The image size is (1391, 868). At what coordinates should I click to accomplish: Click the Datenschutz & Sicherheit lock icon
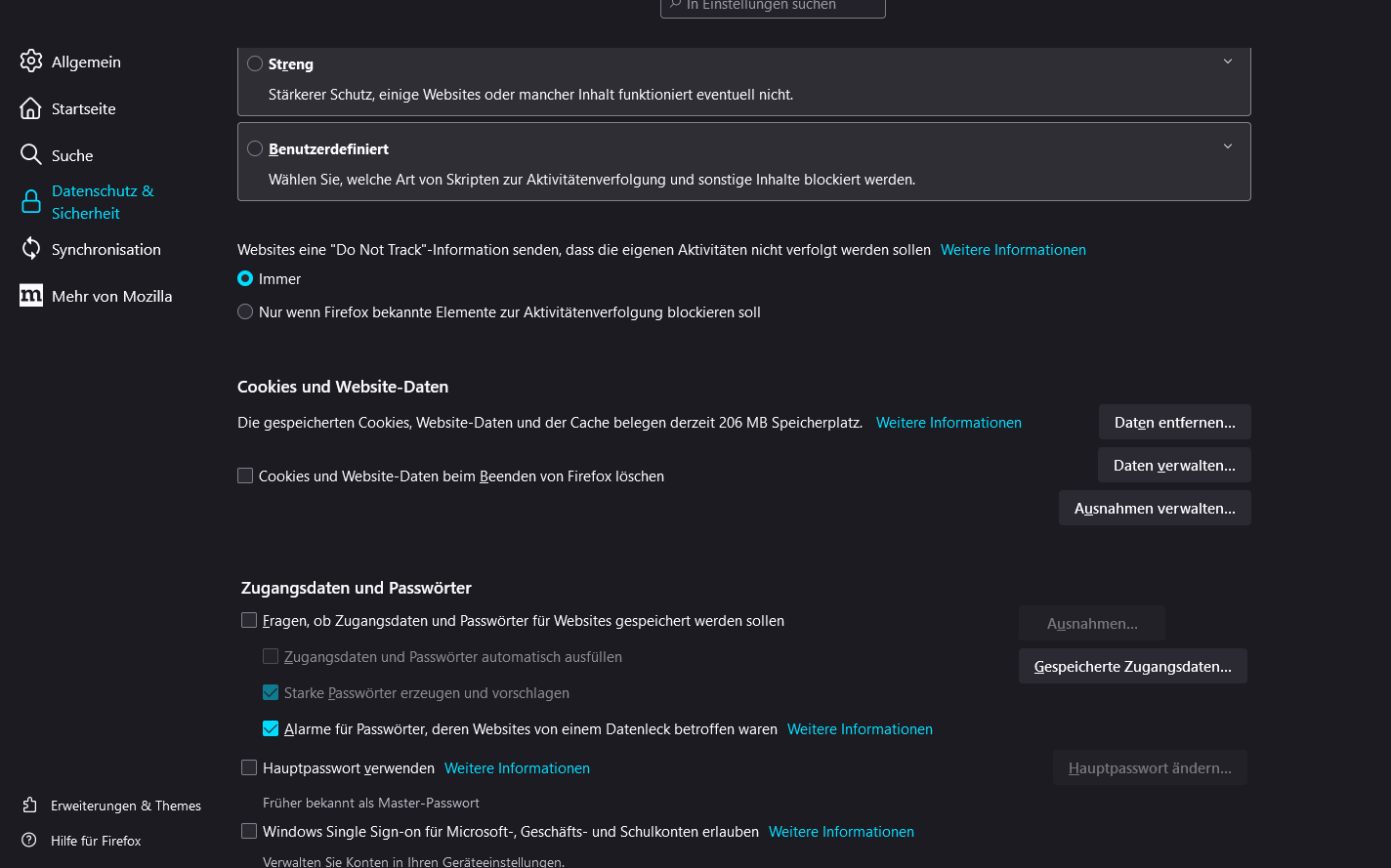(31, 202)
